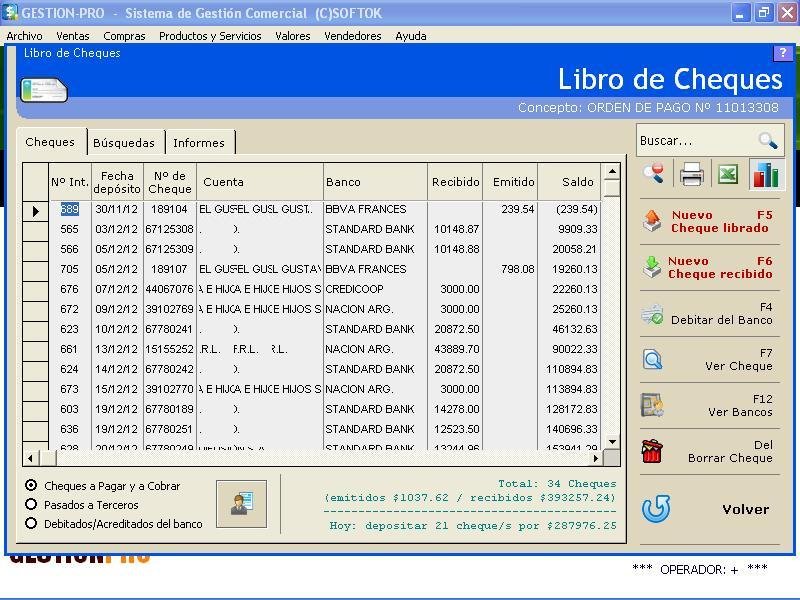Screen dimensions: 800x600
Task: Open the Productos y Servicios menu
Action: pos(210,36)
